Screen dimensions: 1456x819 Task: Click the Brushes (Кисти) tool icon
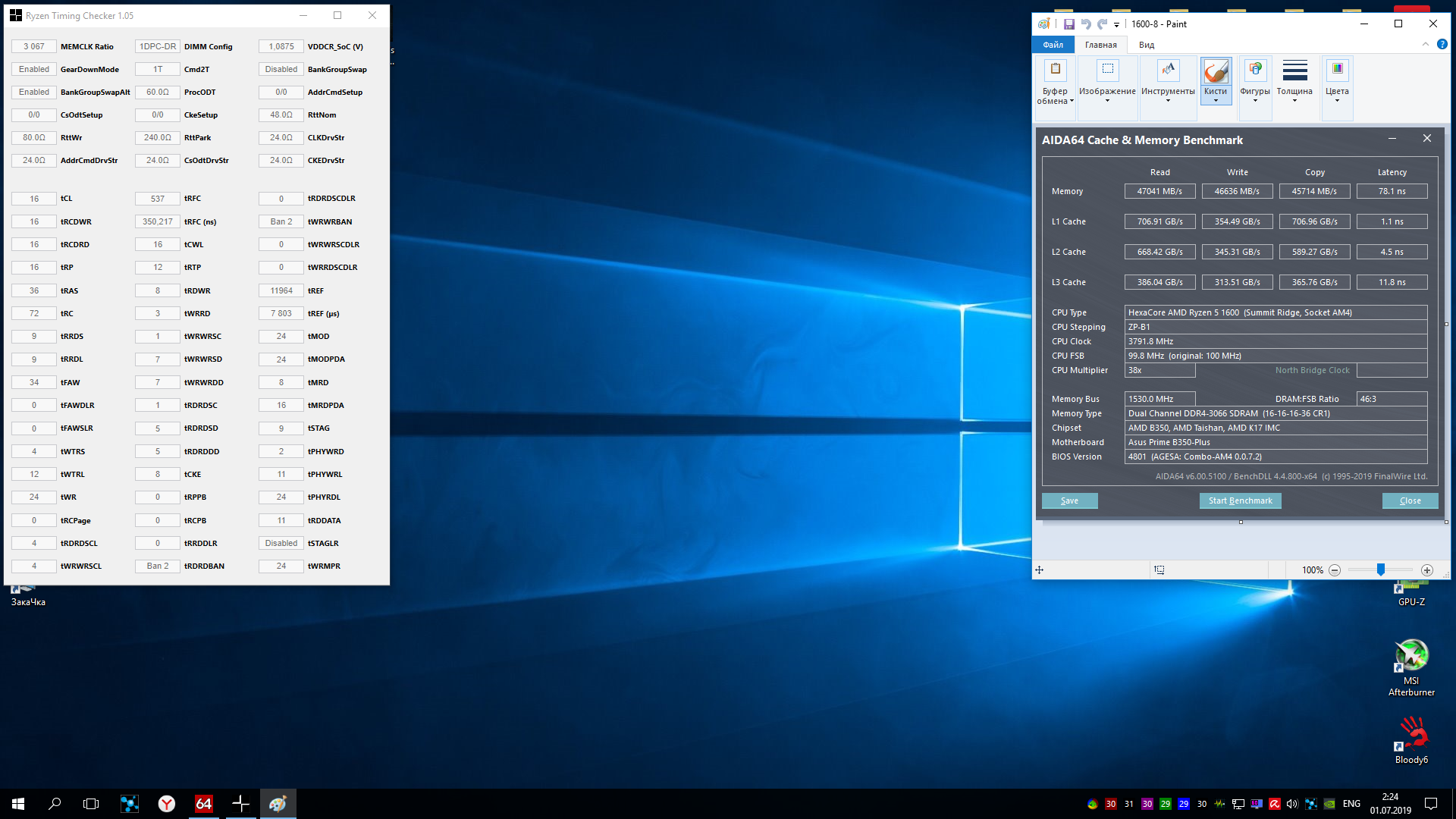click(1216, 73)
